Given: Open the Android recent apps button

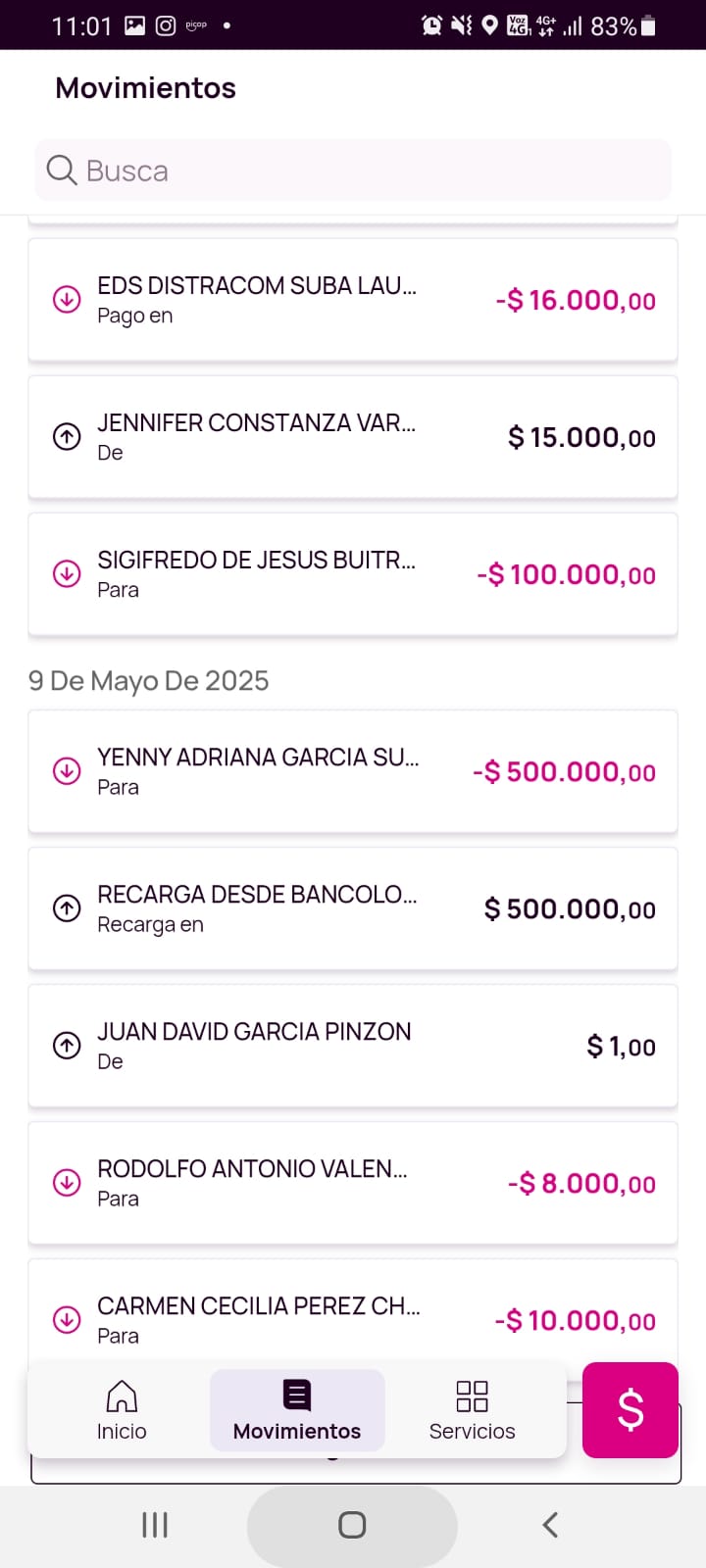Looking at the screenshot, I should [x=155, y=1525].
